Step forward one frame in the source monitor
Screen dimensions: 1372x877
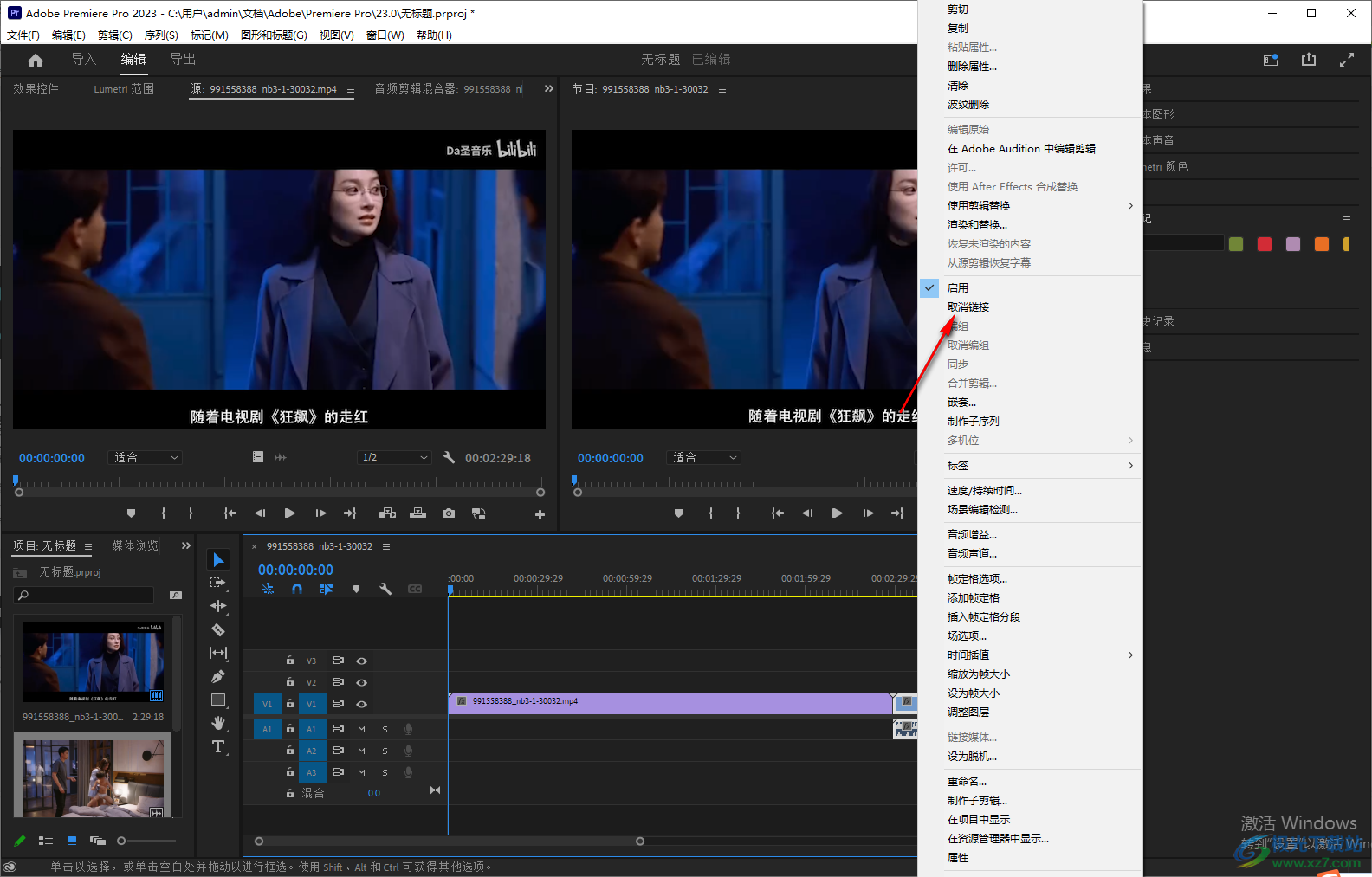[321, 513]
